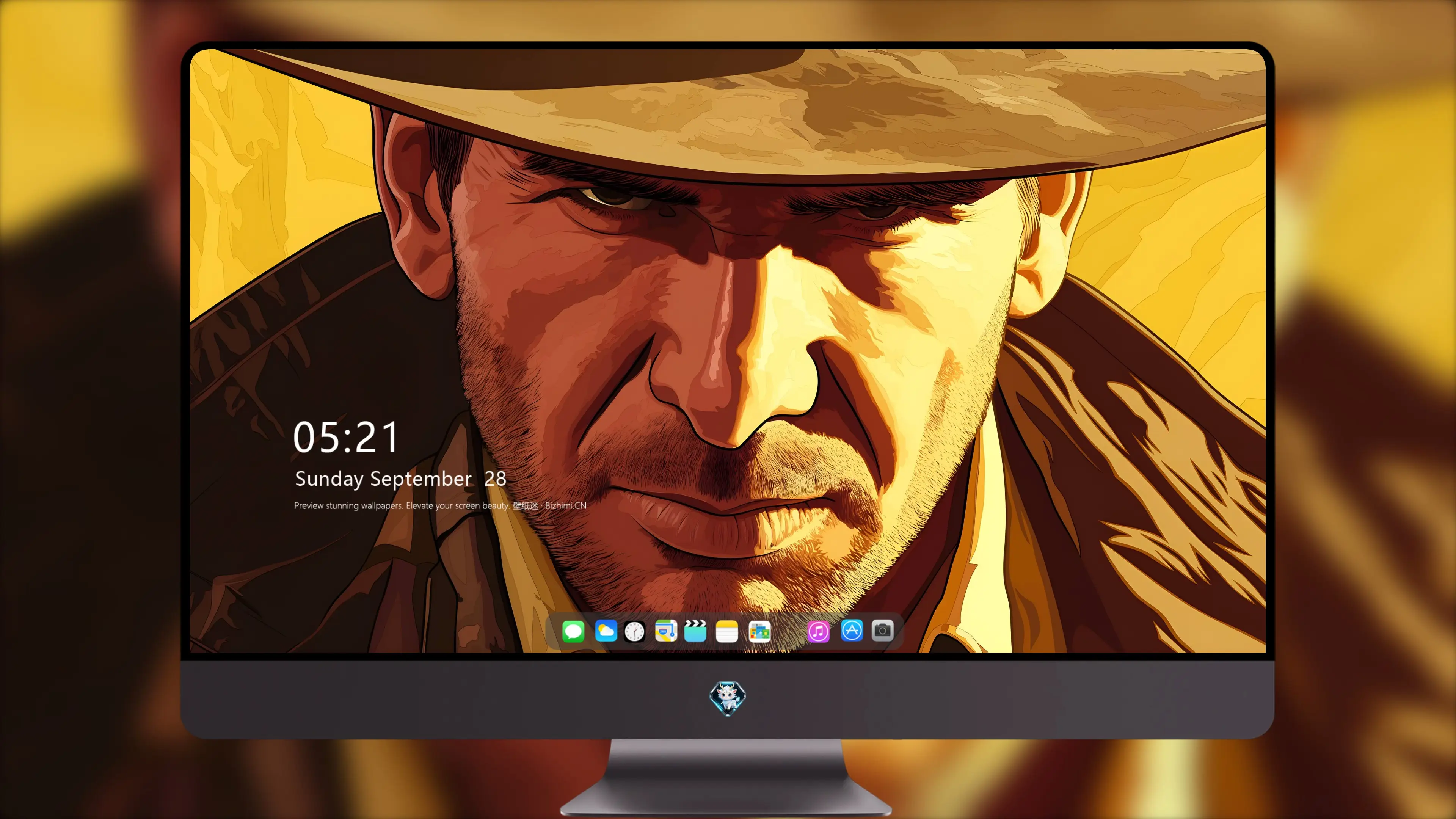Open the Camera app in the dock
This screenshot has width=1456, height=819.
pos(882,630)
